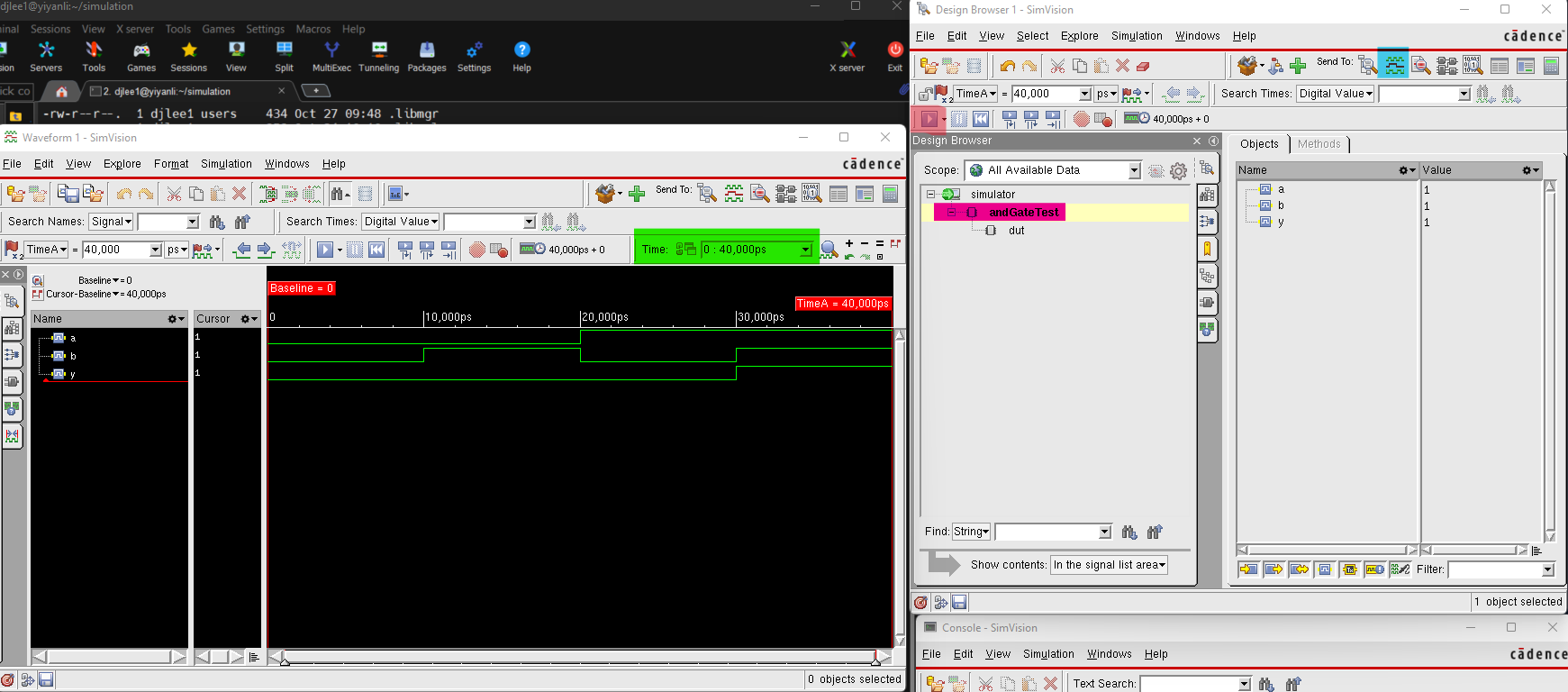Click the Run simulation button in Design Browser
Viewport: 1568px width, 692px height.
point(929,119)
